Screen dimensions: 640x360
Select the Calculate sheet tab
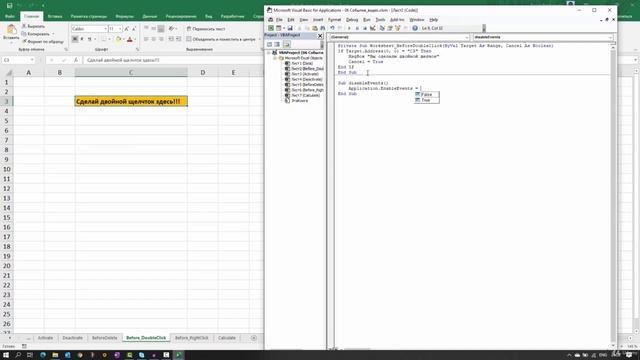click(227, 338)
